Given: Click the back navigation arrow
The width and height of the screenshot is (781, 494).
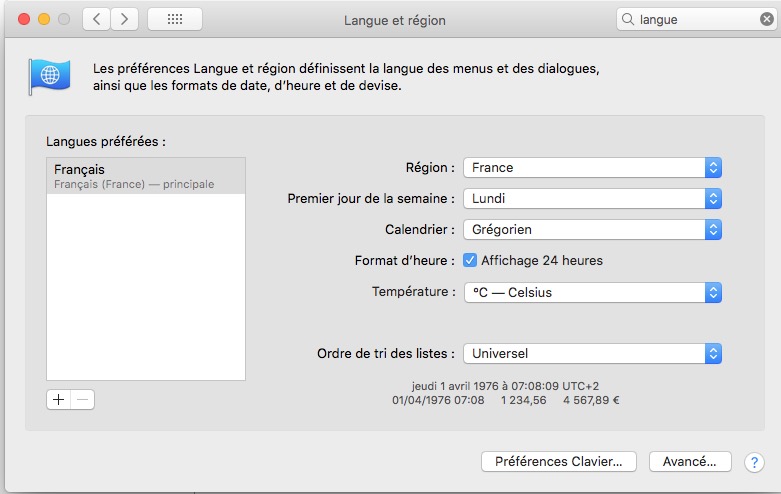Looking at the screenshot, I should (x=97, y=19).
